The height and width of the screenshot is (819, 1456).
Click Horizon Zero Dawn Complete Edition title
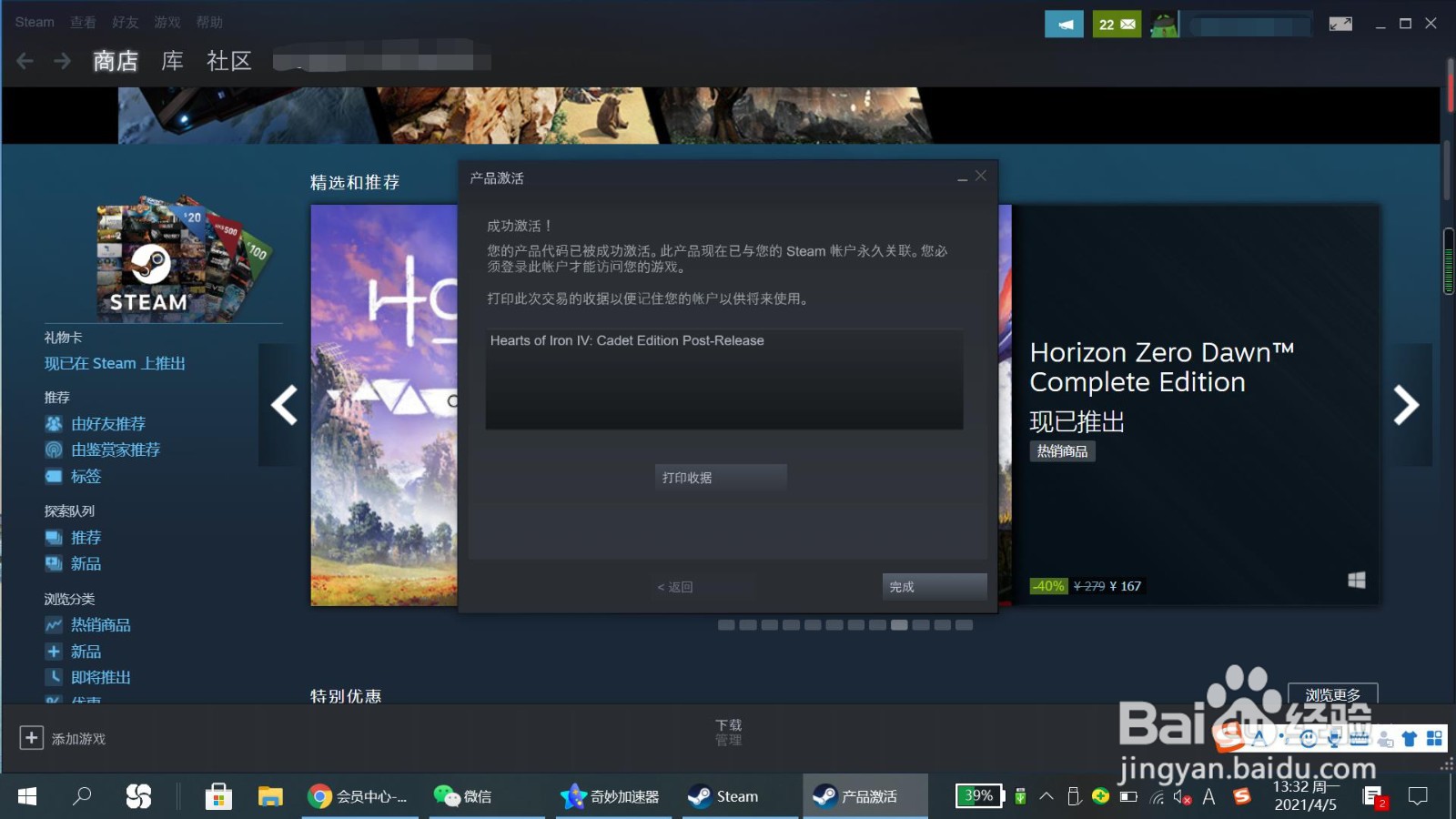point(1162,367)
